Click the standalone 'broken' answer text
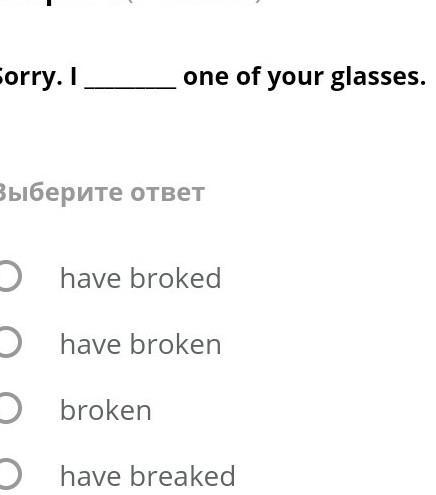Viewport: 436px width, 495px height. coord(106,410)
